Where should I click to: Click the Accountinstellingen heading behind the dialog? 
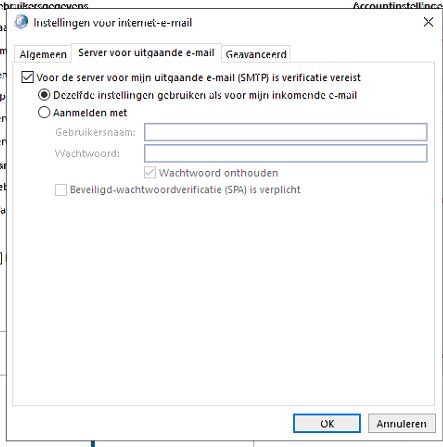398,5
